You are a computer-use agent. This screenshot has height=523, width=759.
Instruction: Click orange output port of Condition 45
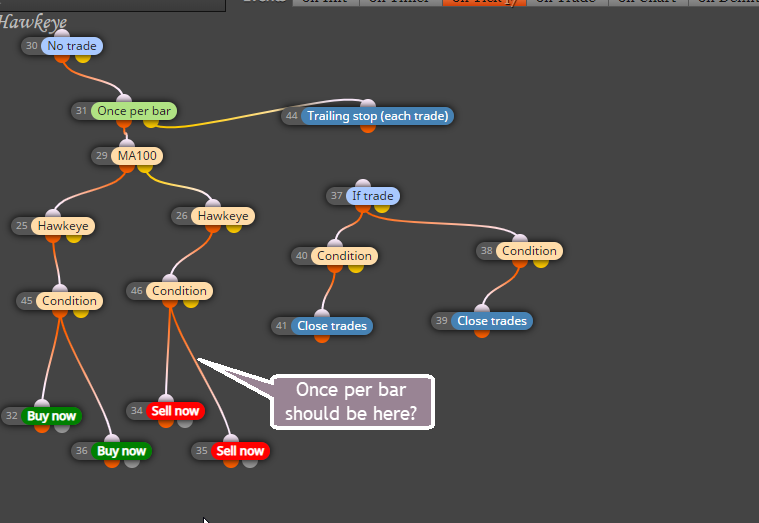pyautogui.click(x=60, y=313)
